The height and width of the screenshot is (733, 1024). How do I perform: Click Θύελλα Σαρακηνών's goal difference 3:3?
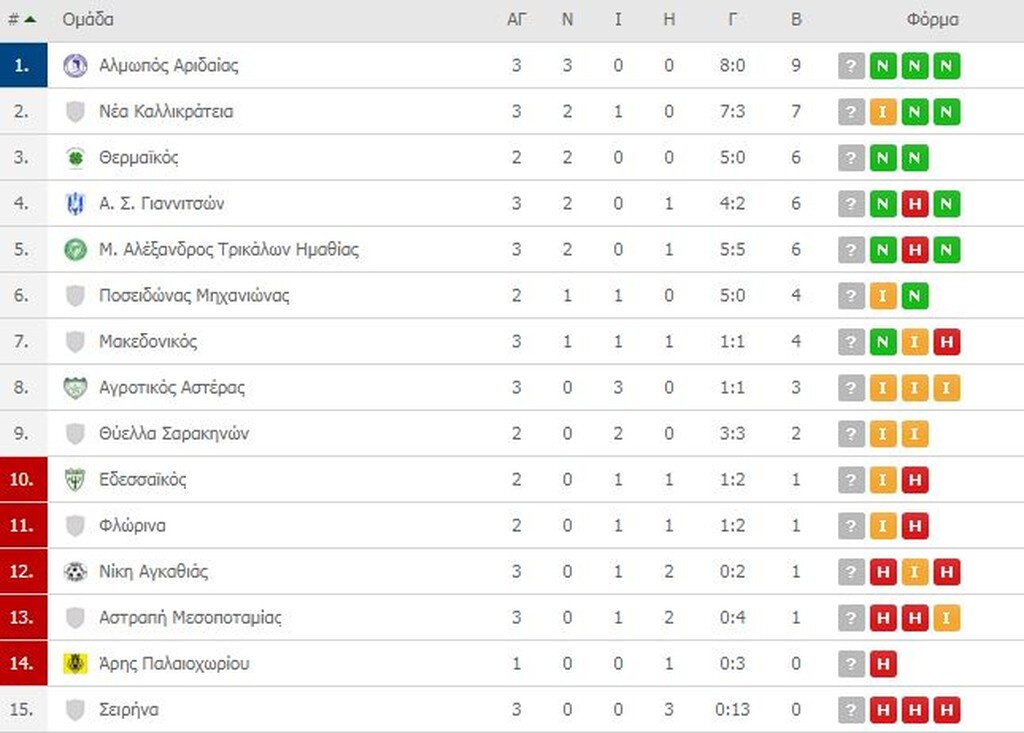coord(733,434)
